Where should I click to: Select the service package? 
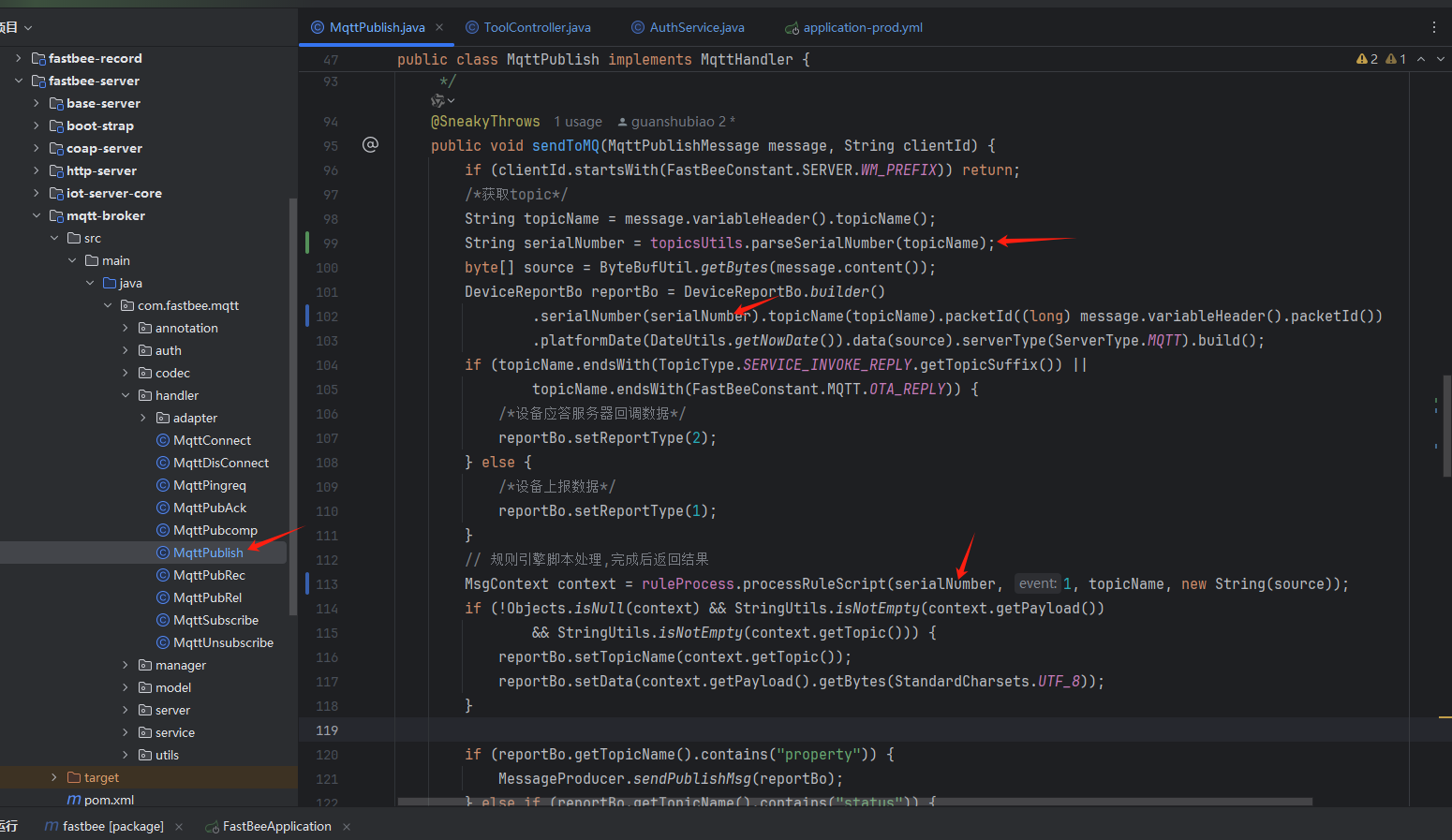tap(167, 732)
